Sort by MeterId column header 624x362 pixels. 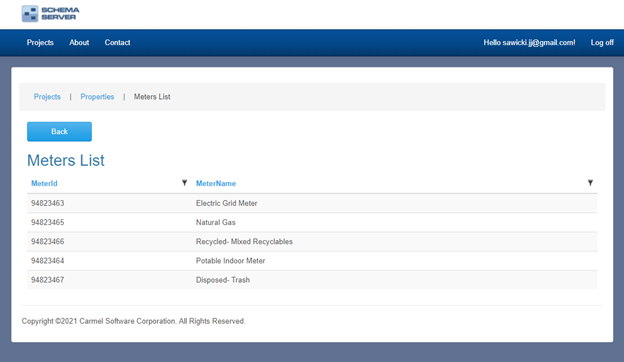point(44,183)
